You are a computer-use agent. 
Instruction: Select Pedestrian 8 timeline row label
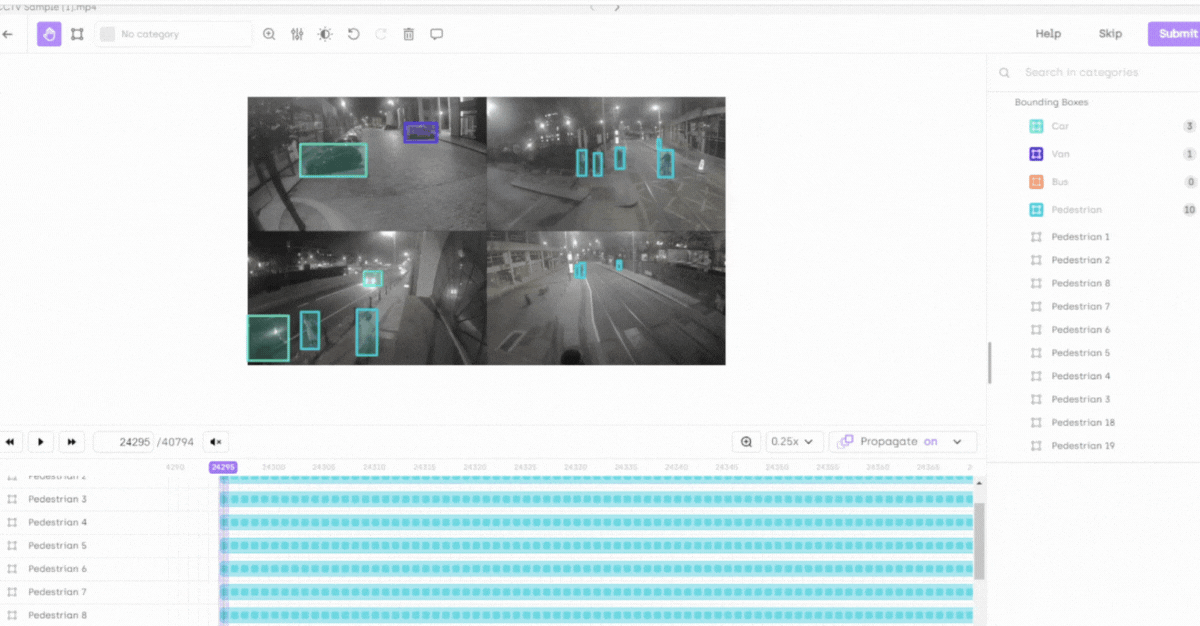57,615
